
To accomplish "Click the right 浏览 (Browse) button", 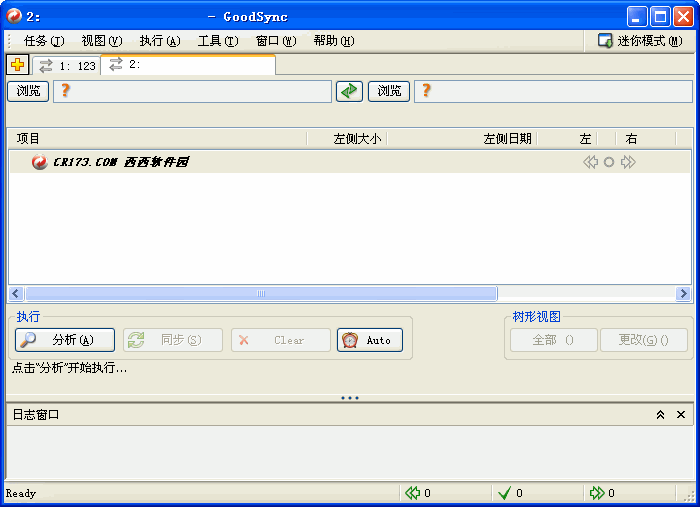I will pos(389,91).
